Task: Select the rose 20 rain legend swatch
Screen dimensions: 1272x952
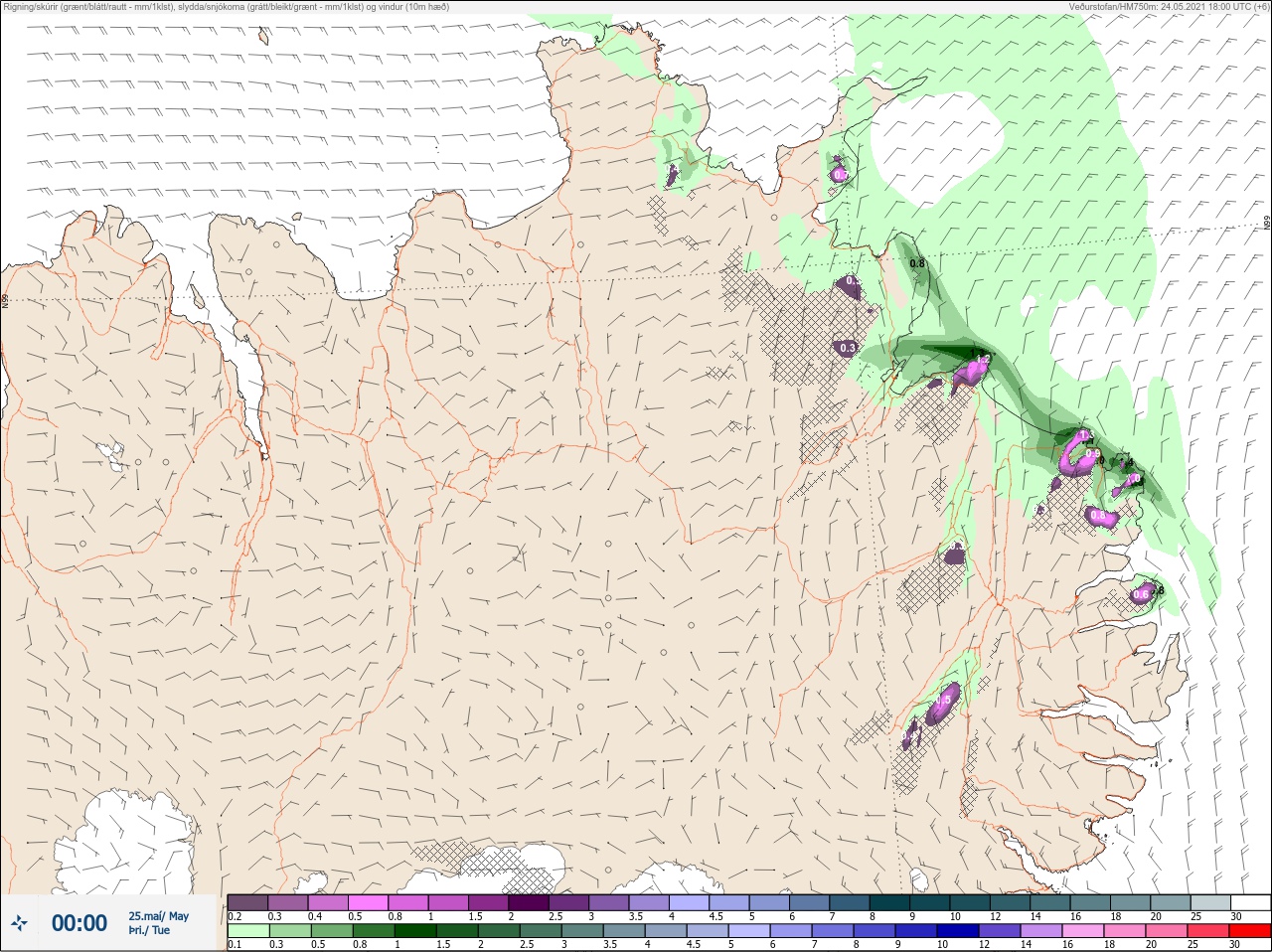Action: tap(1167, 931)
